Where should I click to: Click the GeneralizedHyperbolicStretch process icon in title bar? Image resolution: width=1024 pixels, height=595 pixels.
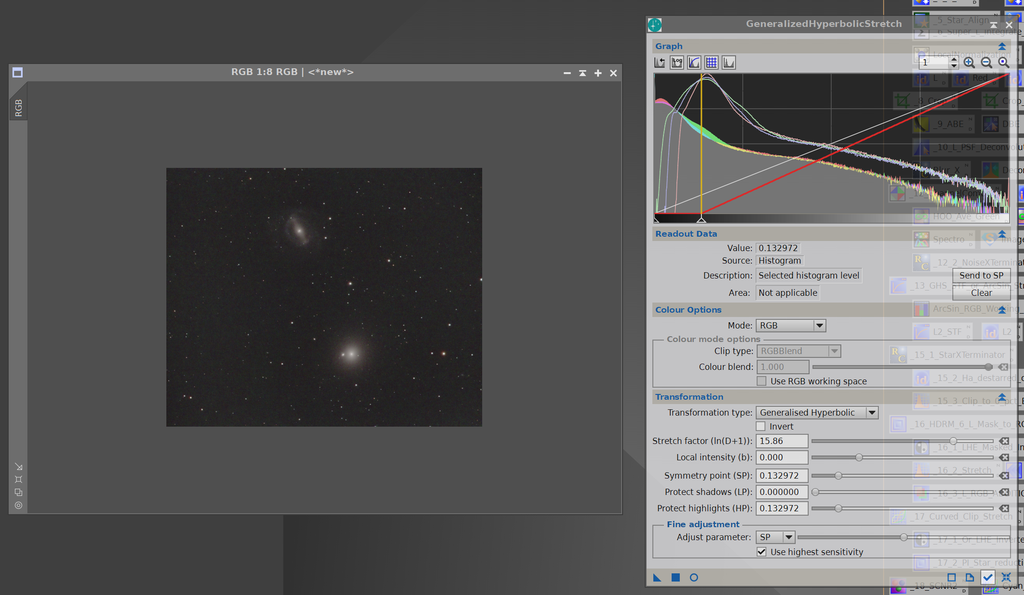(655, 25)
